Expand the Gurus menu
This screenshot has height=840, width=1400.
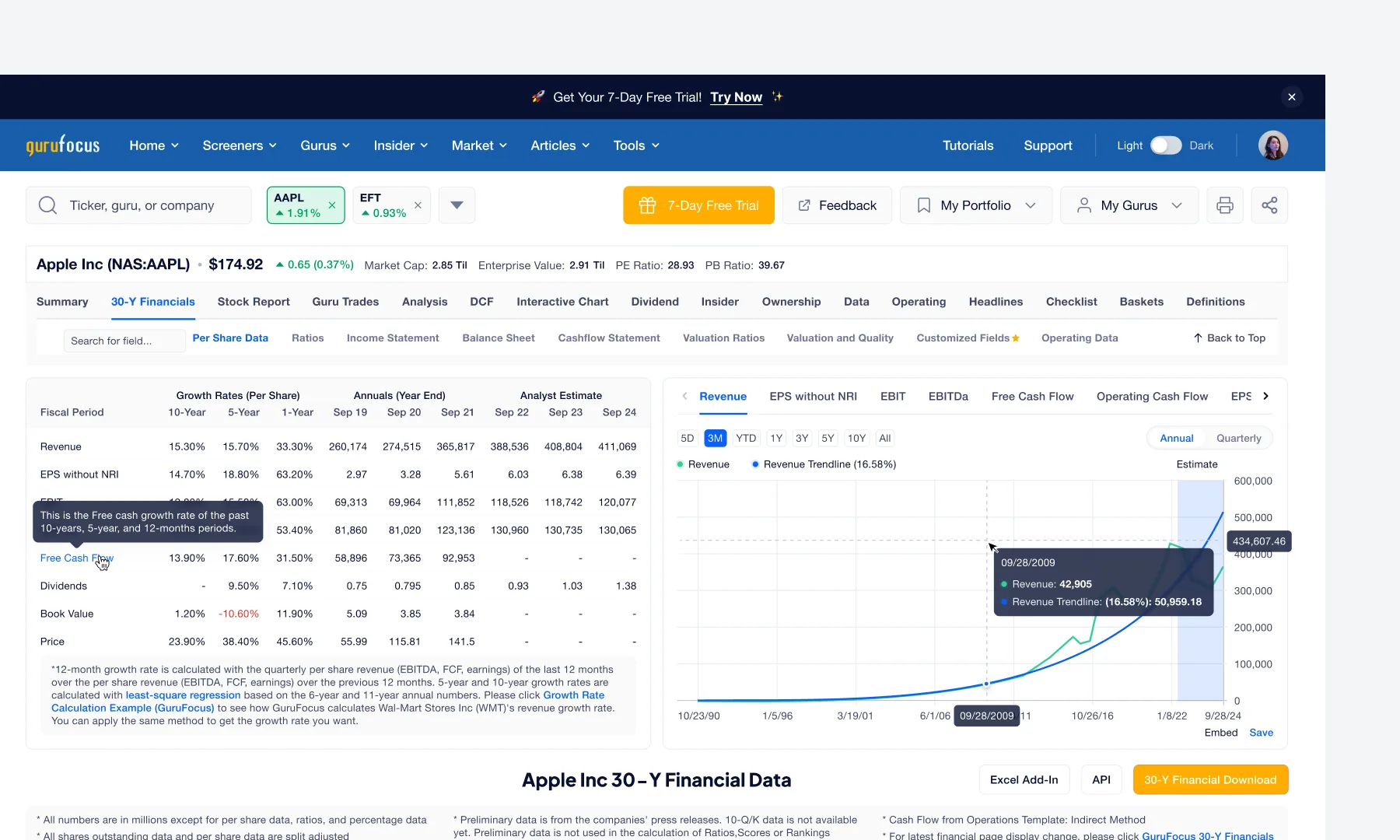[325, 145]
